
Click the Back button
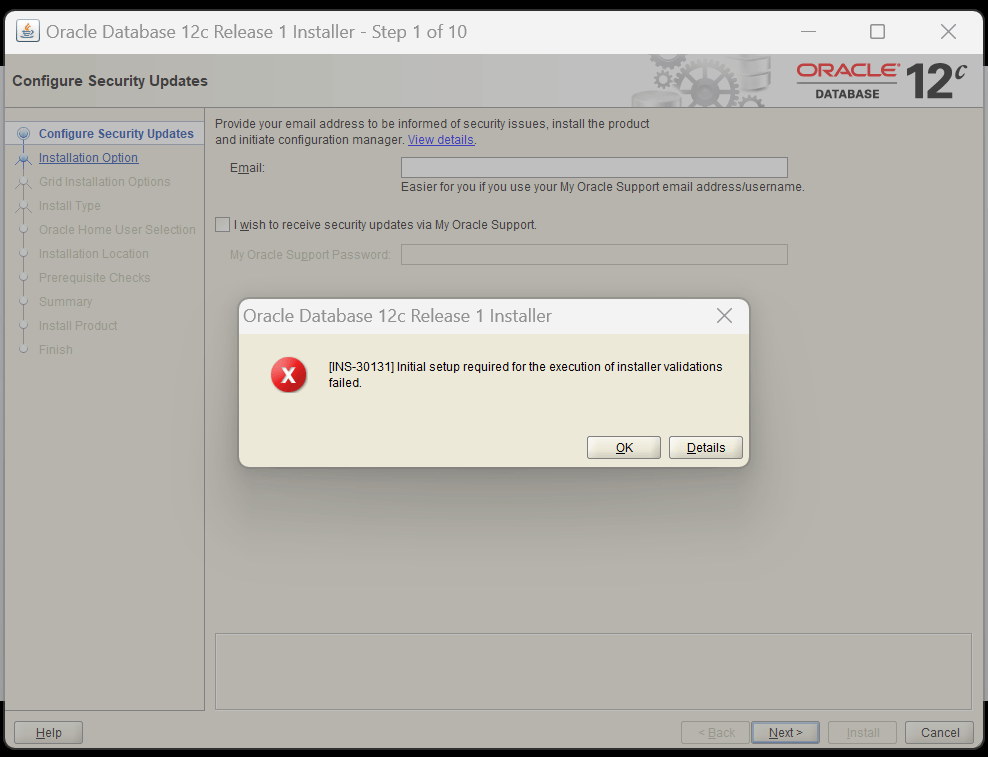point(715,732)
